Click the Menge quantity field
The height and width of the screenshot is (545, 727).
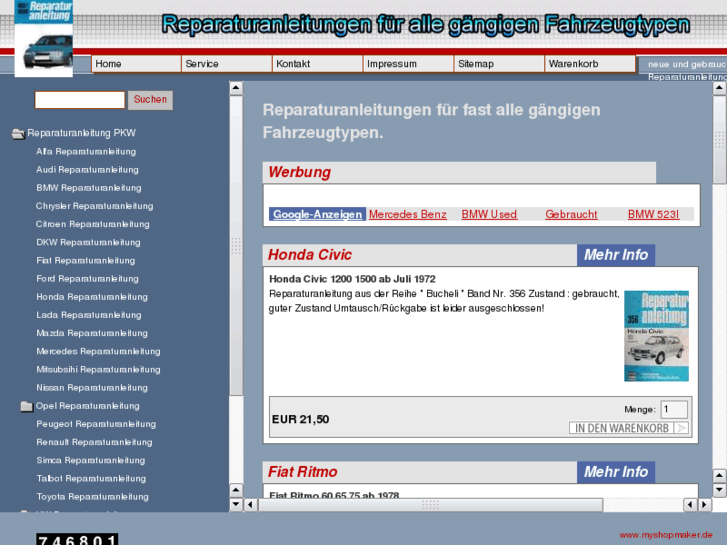[674, 409]
